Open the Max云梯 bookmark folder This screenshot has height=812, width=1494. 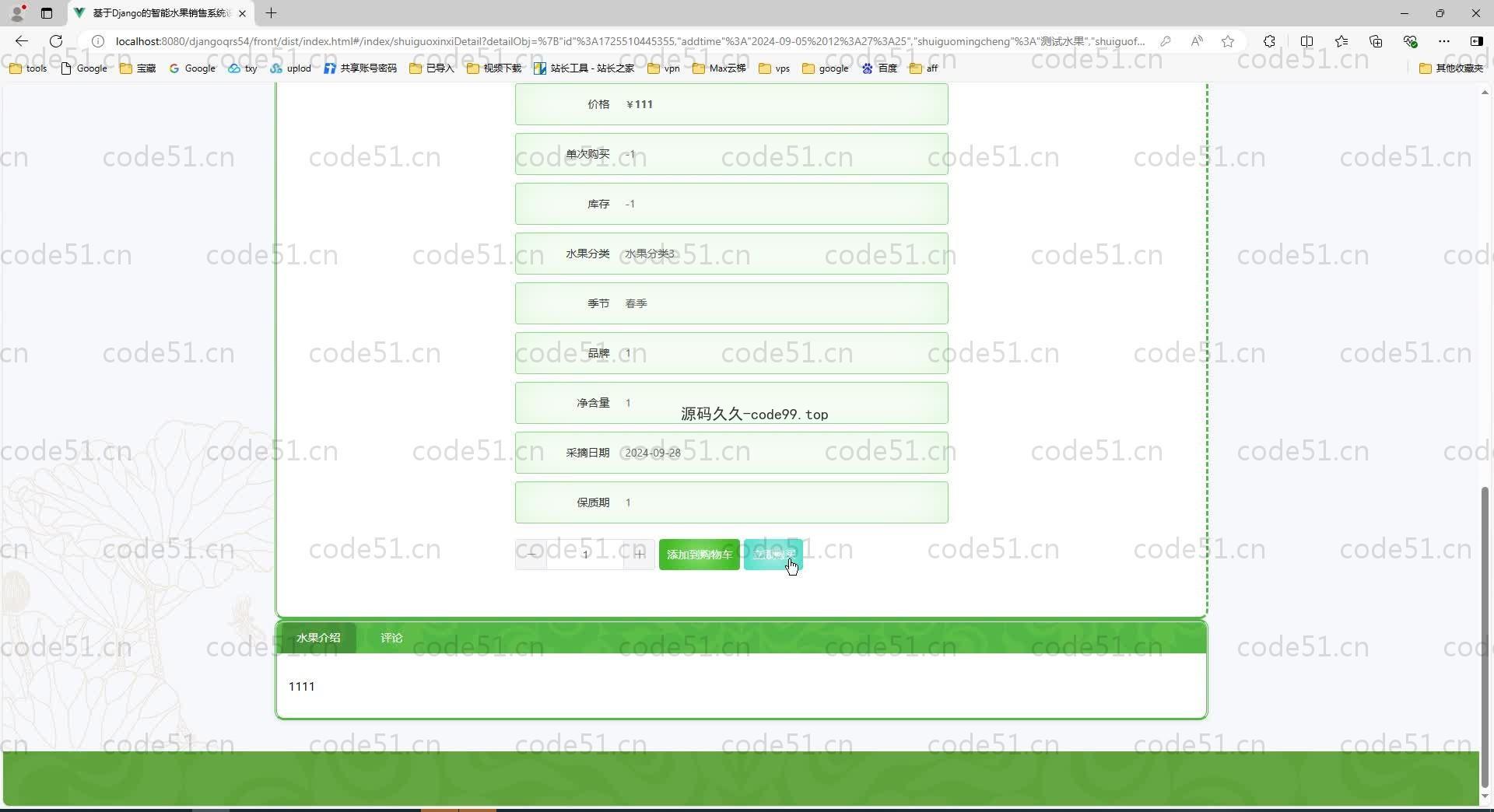coord(719,68)
